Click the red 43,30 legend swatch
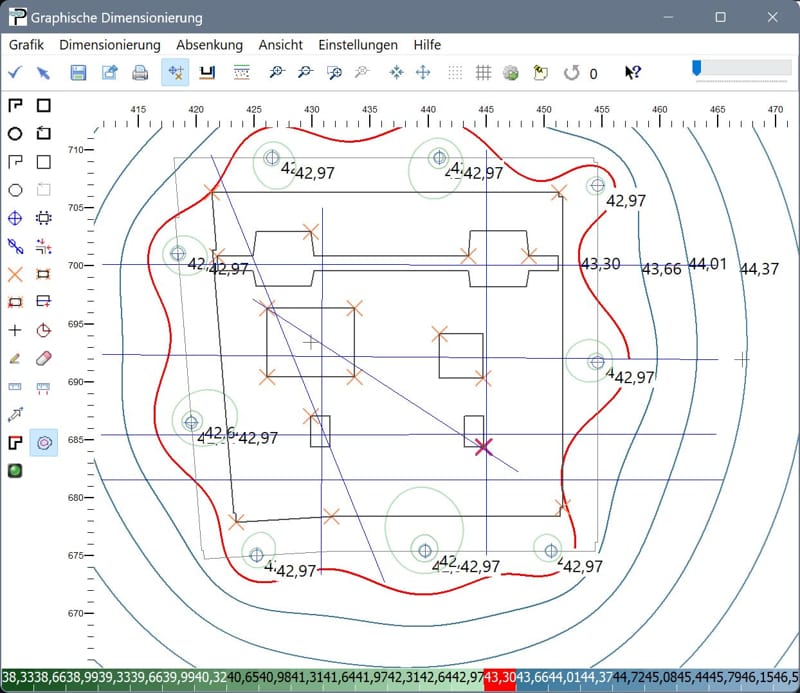The height and width of the screenshot is (693, 800). click(499, 680)
